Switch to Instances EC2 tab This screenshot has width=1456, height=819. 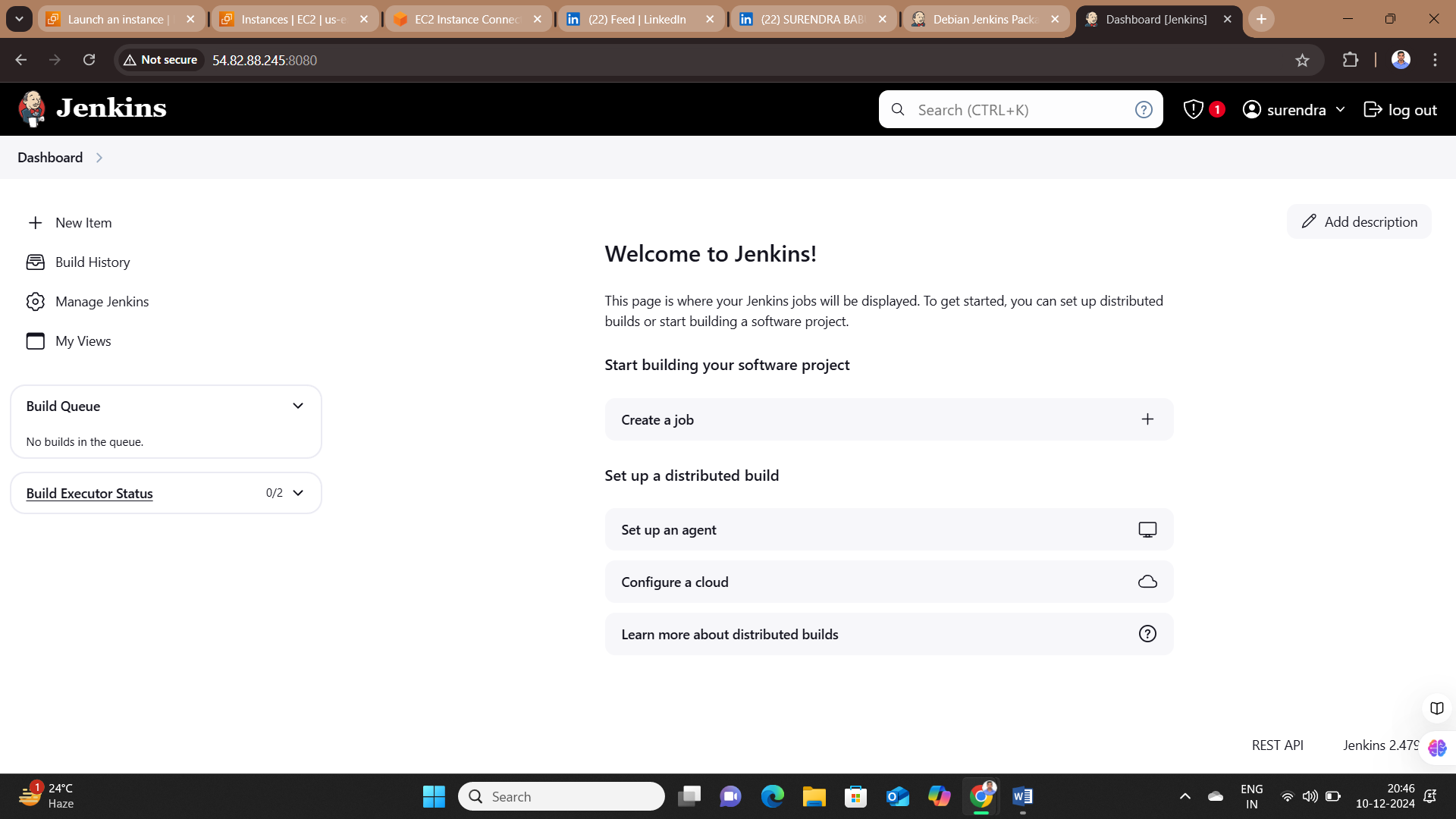point(293,20)
